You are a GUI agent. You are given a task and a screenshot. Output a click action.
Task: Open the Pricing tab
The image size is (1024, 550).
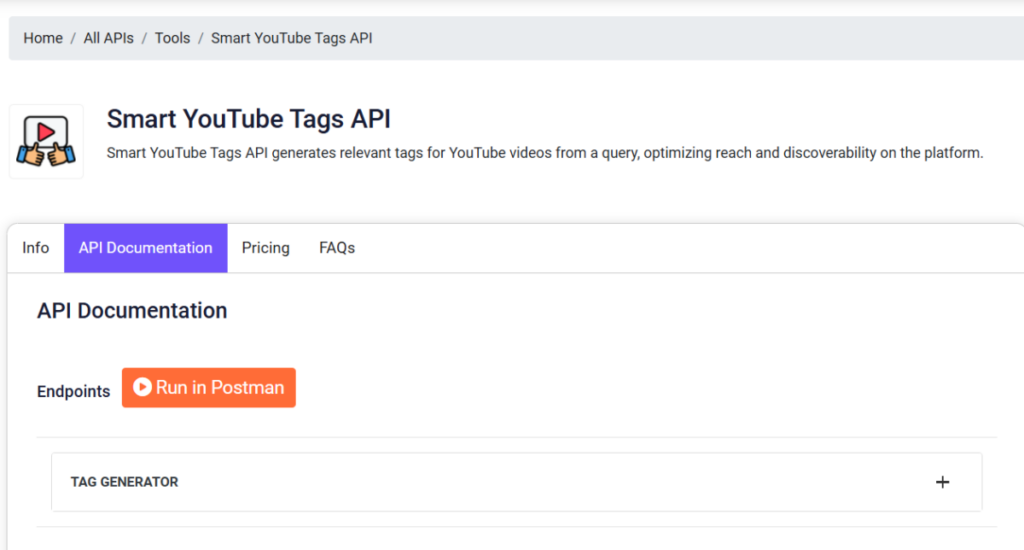point(266,248)
